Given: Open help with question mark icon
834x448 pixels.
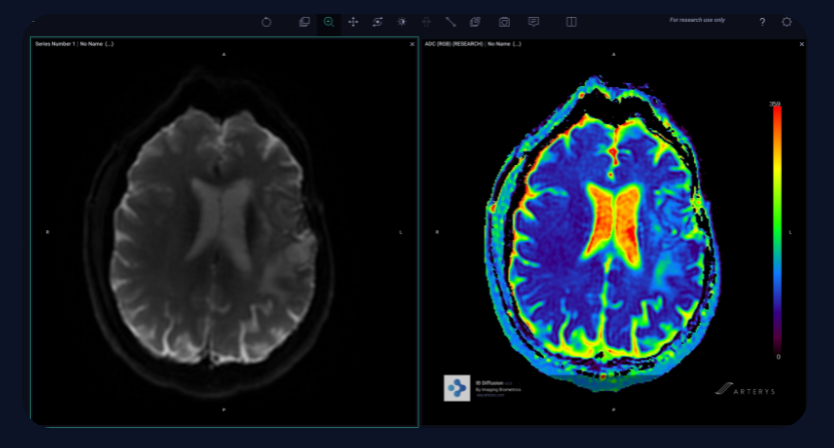Looking at the screenshot, I should pyautogui.click(x=762, y=22).
